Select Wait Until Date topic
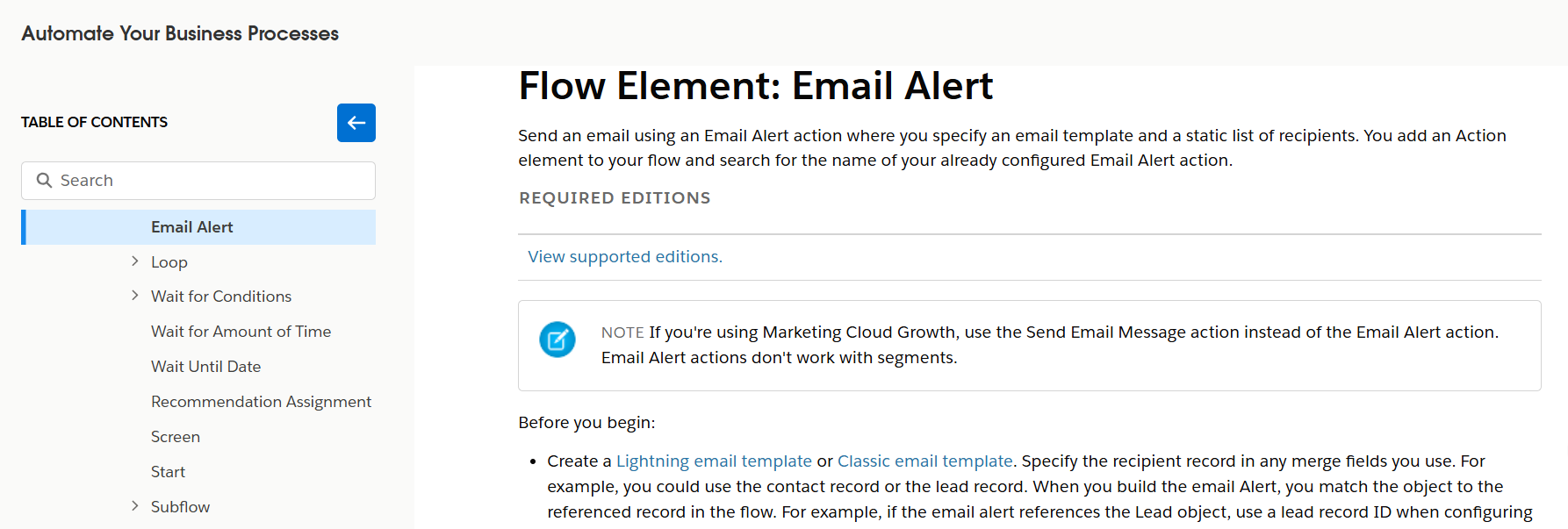Viewport: 1568px width, 529px height. 205,366
